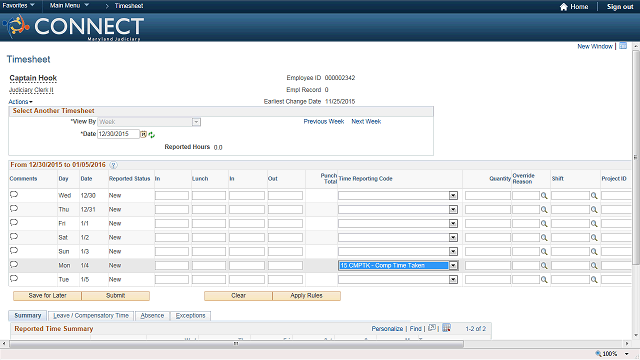Open Comp Time Taken dropdown on Mon row
Screen dimensions: 640x360
click(453, 266)
